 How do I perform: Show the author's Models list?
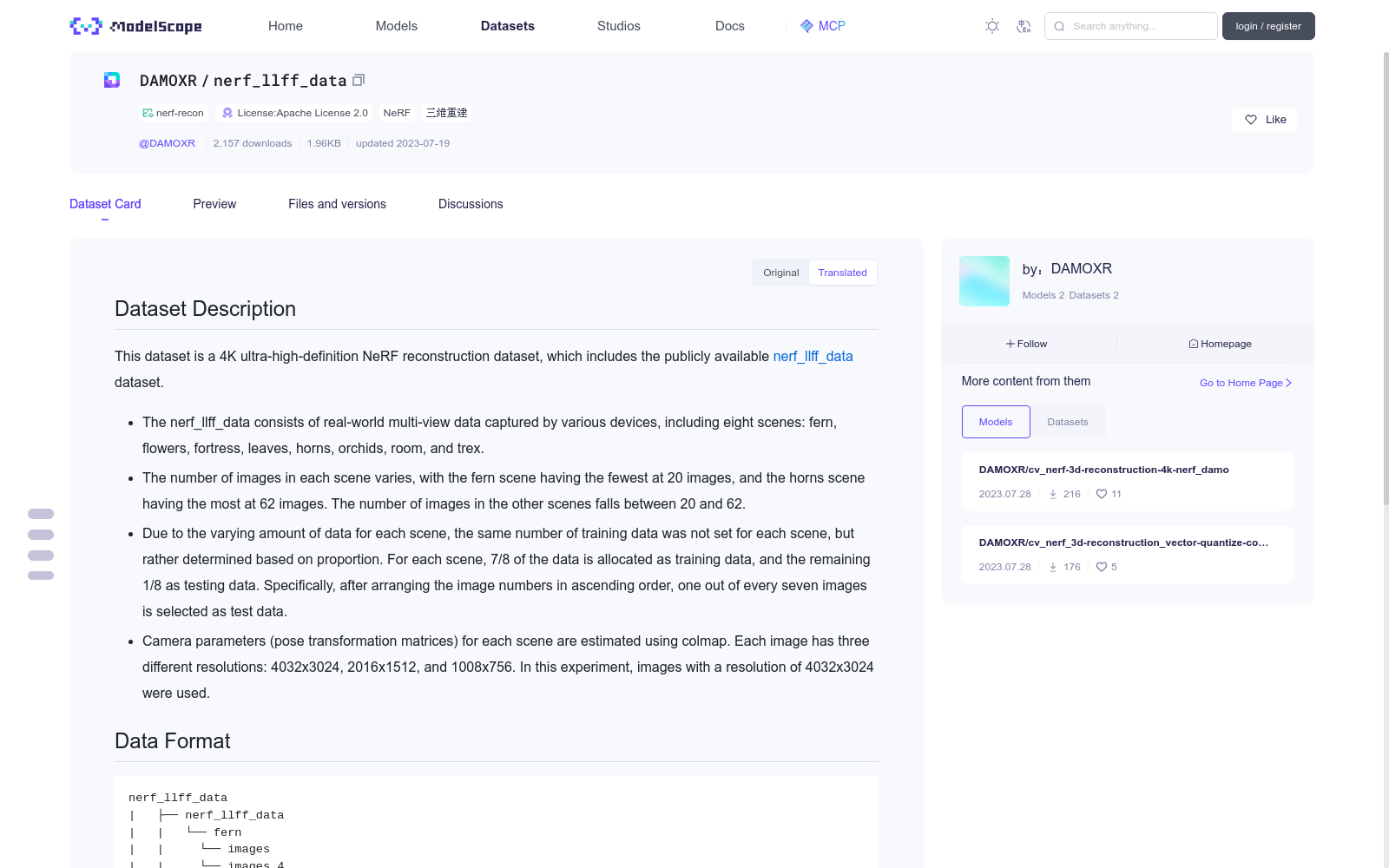click(996, 422)
